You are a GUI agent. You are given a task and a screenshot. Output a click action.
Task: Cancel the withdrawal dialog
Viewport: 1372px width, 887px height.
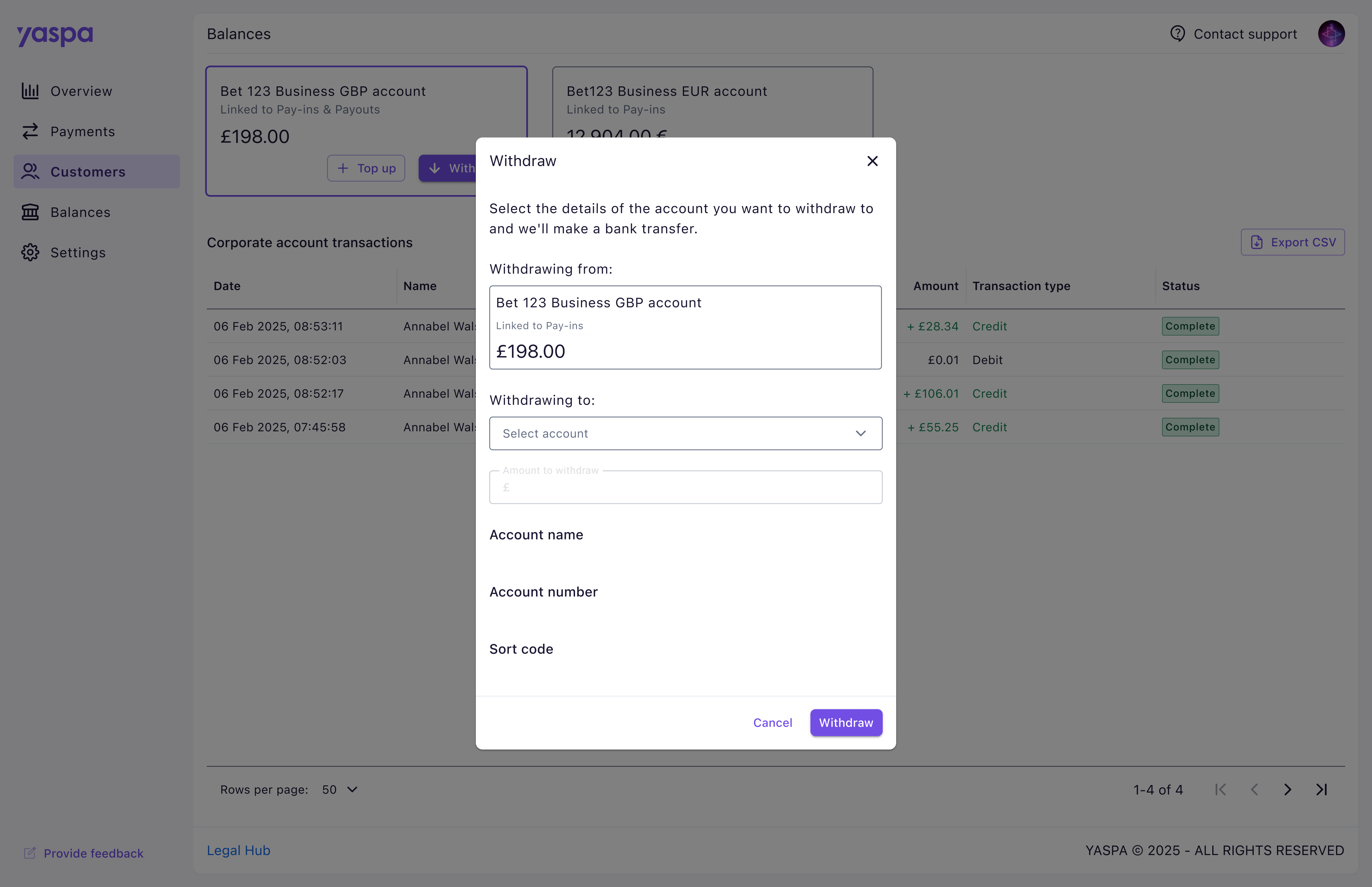pyautogui.click(x=772, y=723)
